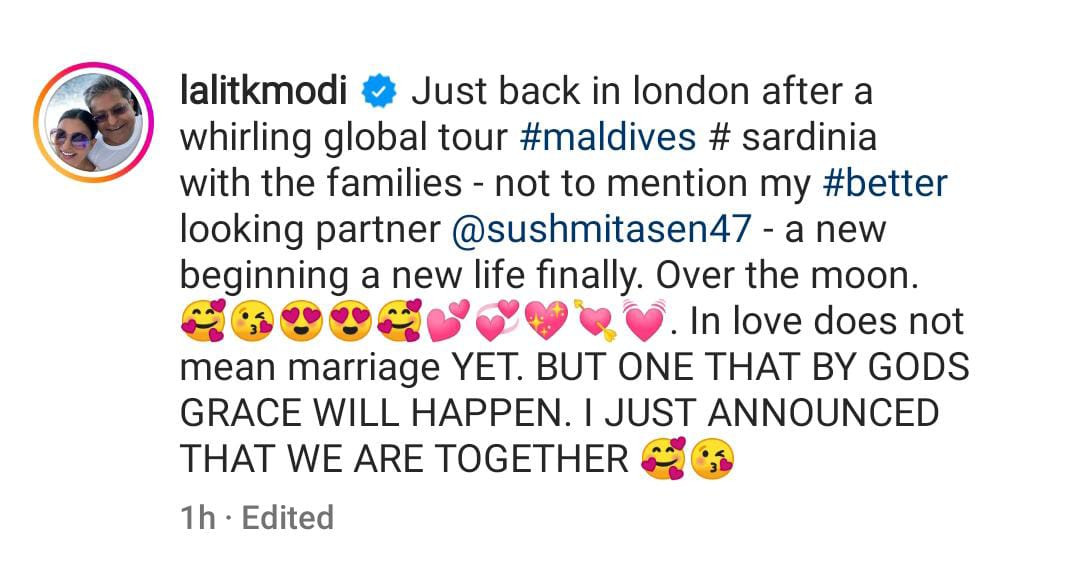
Task: Click the Edited label
Action: (288, 518)
